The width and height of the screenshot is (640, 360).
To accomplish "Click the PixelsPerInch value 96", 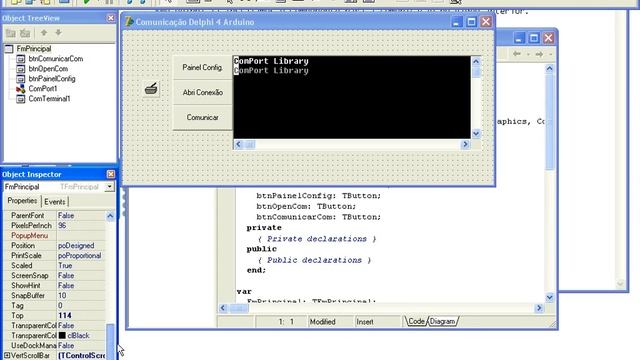I will point(62,226).
